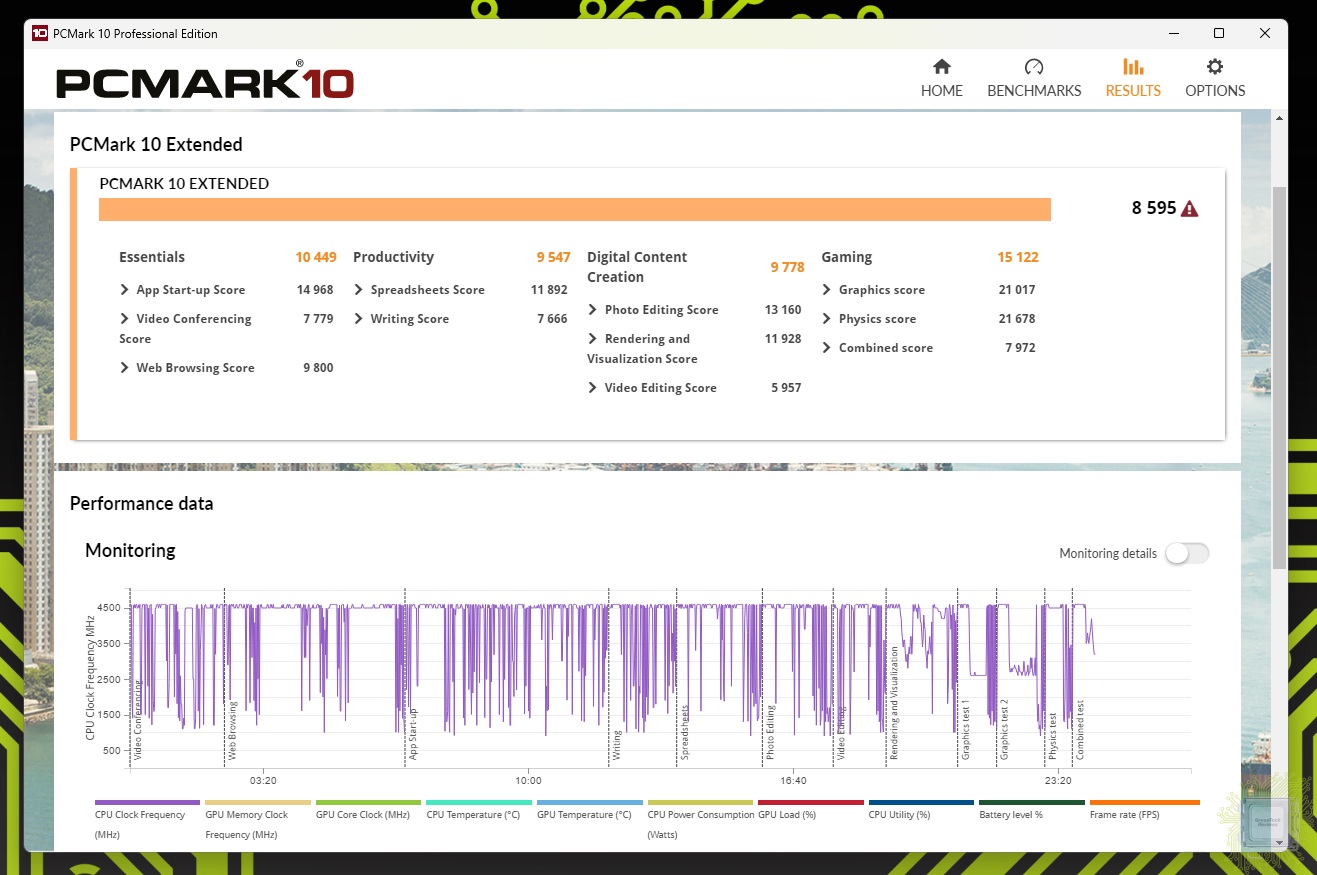Select the CPU Power Consumption legend swatch
1317x875 pixels.
coord(700,802)
